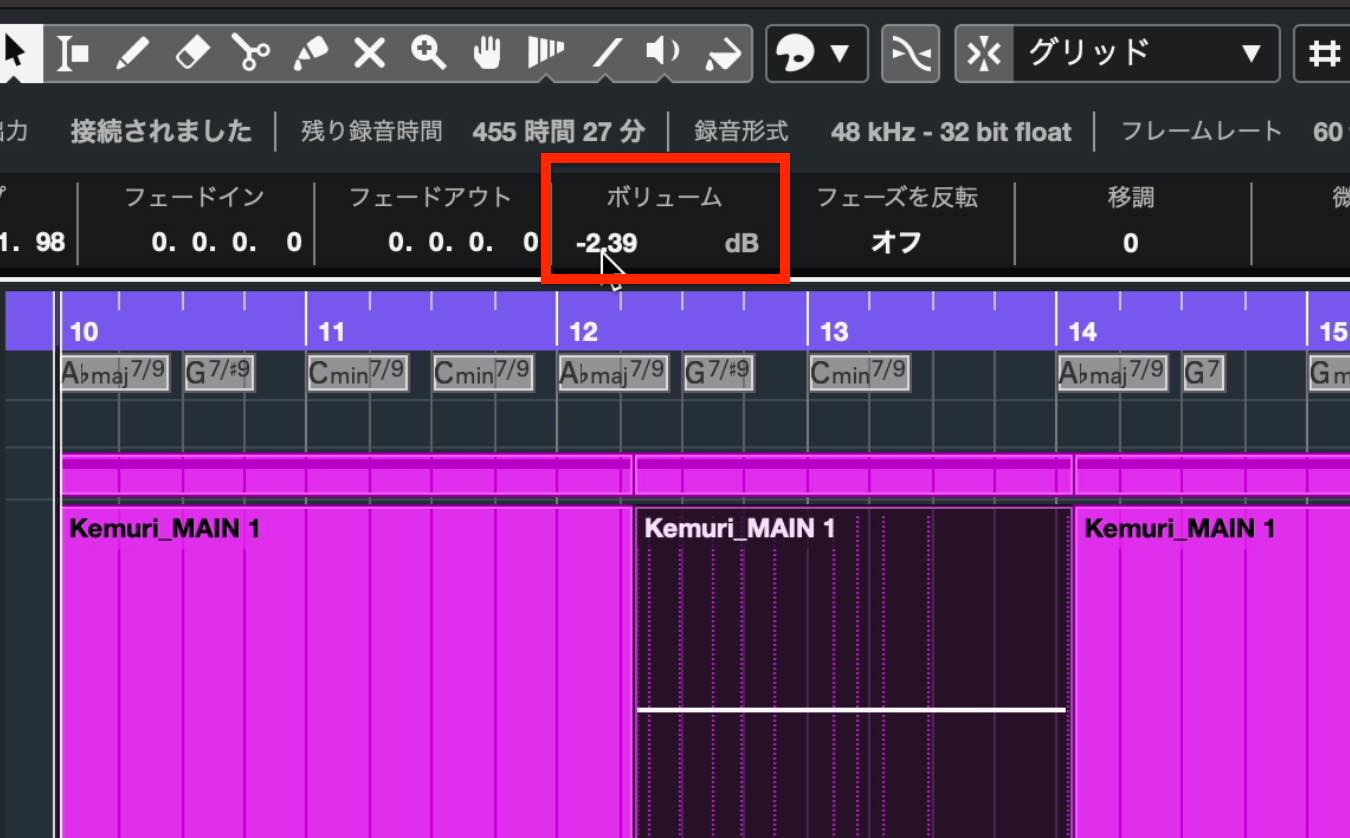1350x838 pixels.
Task: Select the Zoom magnifier tool
Action: 428,53
